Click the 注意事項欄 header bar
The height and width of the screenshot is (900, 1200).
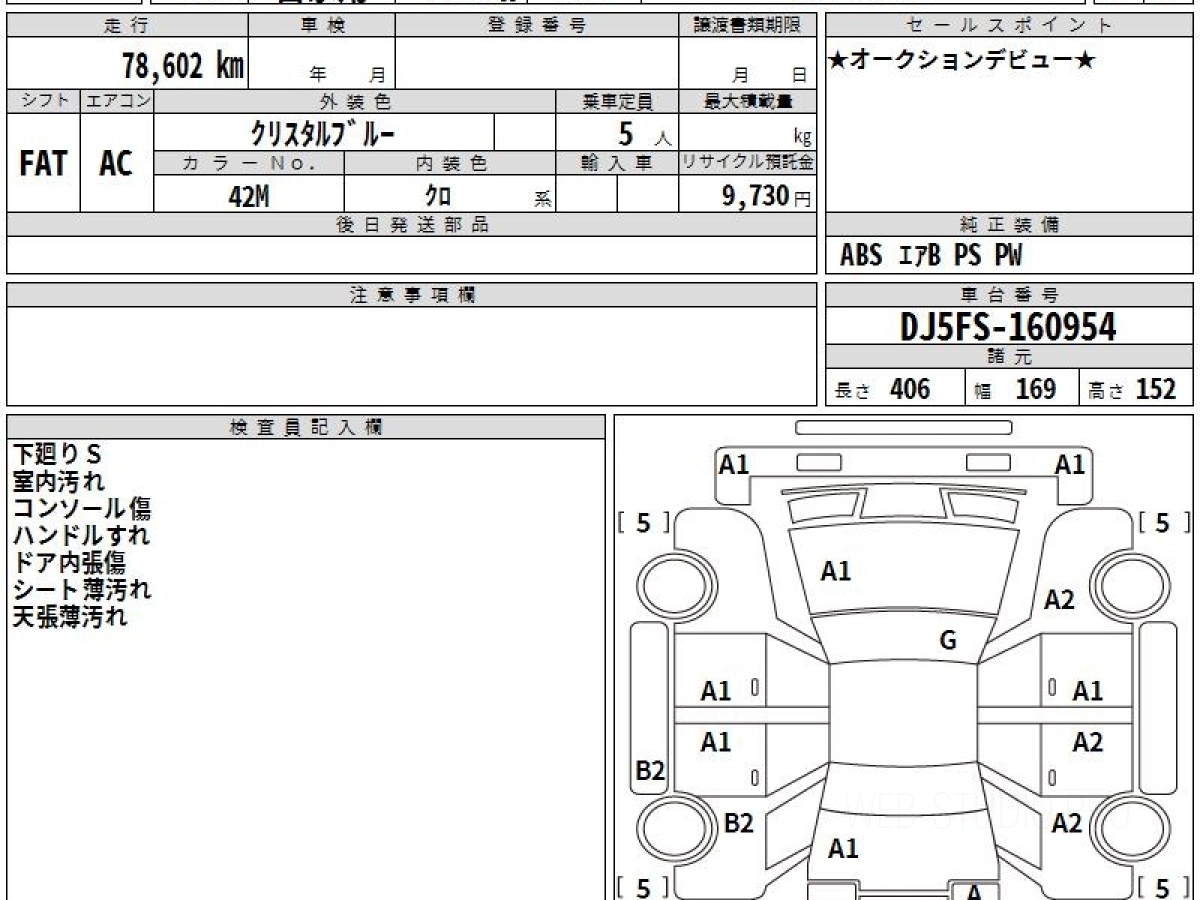click(411, 295)
